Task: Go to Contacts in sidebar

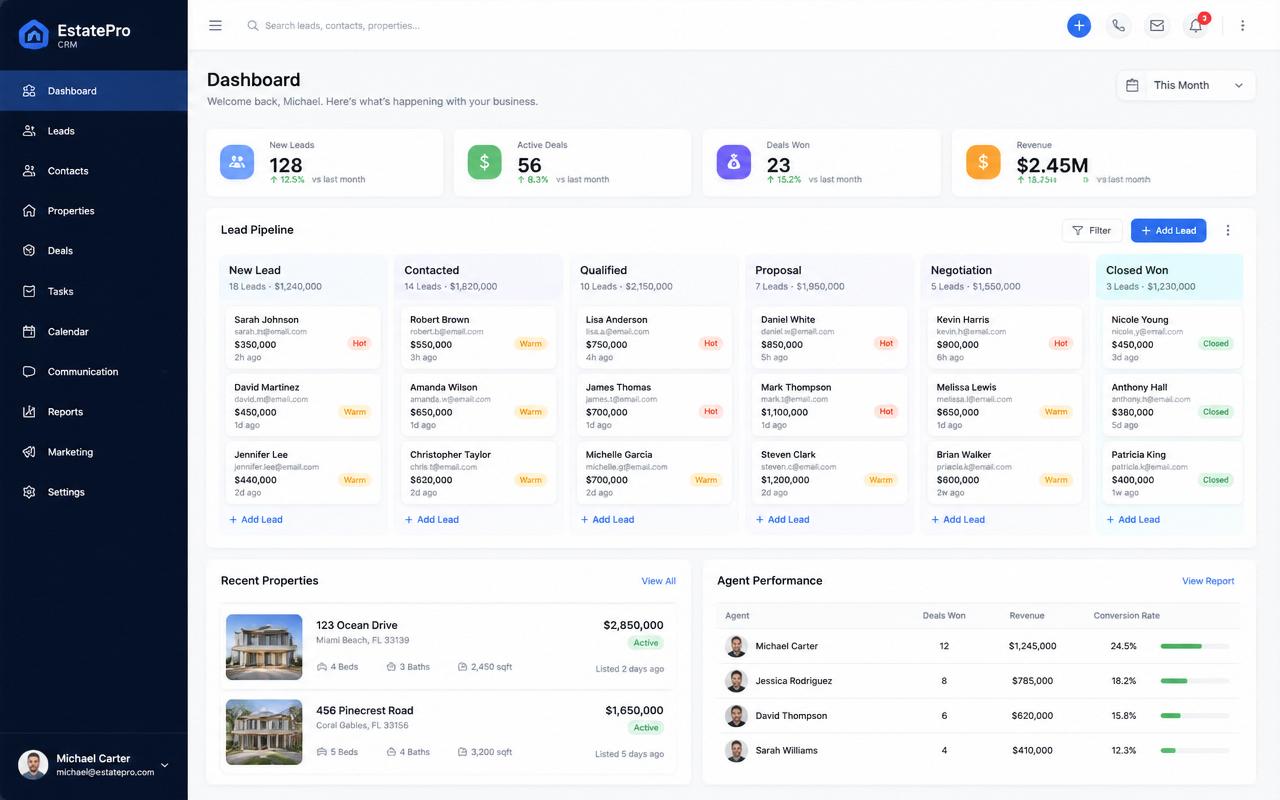Action: 94,171
